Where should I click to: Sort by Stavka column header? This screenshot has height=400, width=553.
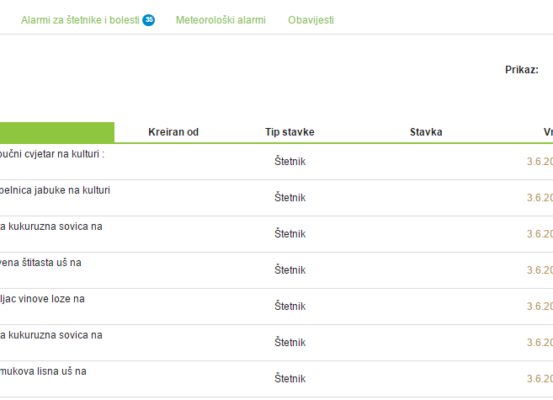426,132
